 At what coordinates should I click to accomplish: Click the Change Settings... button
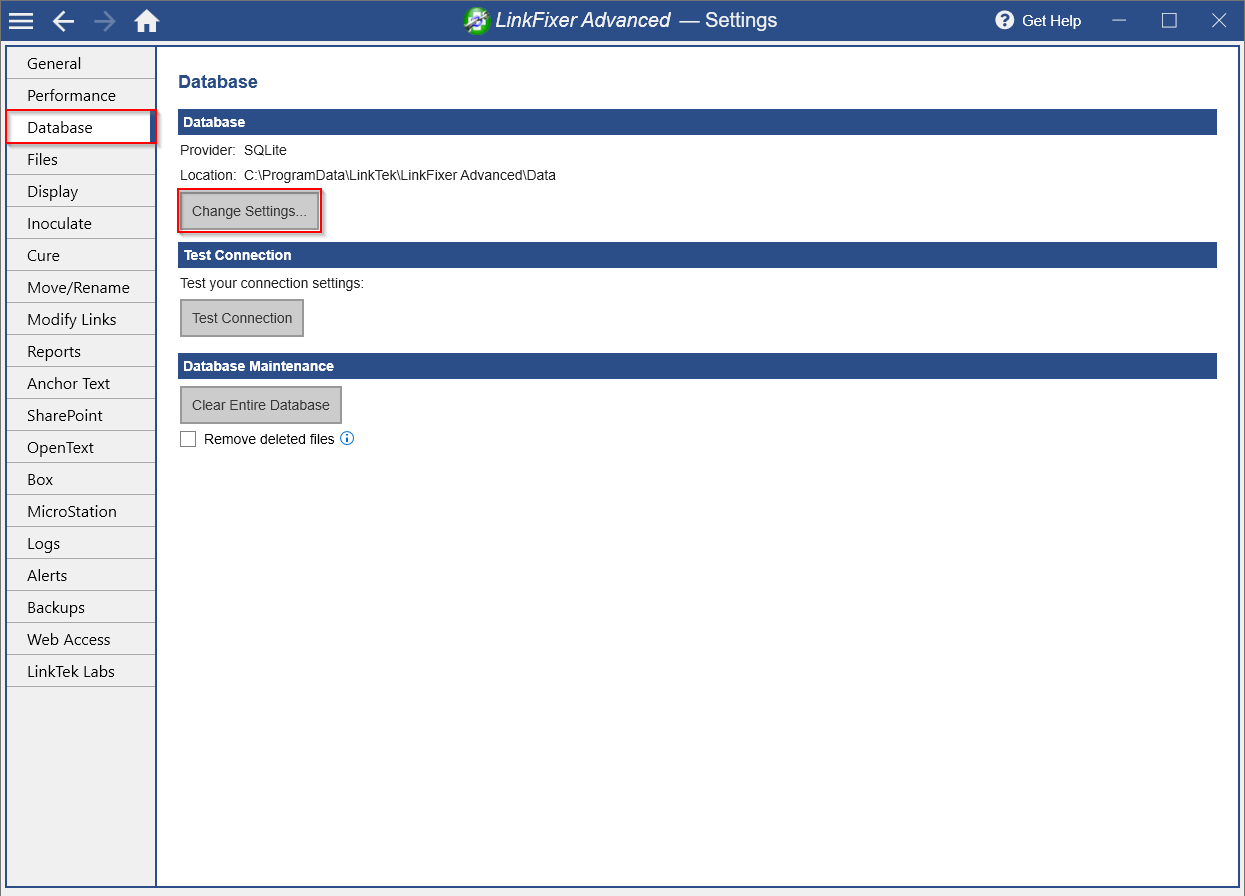point(250,211)
